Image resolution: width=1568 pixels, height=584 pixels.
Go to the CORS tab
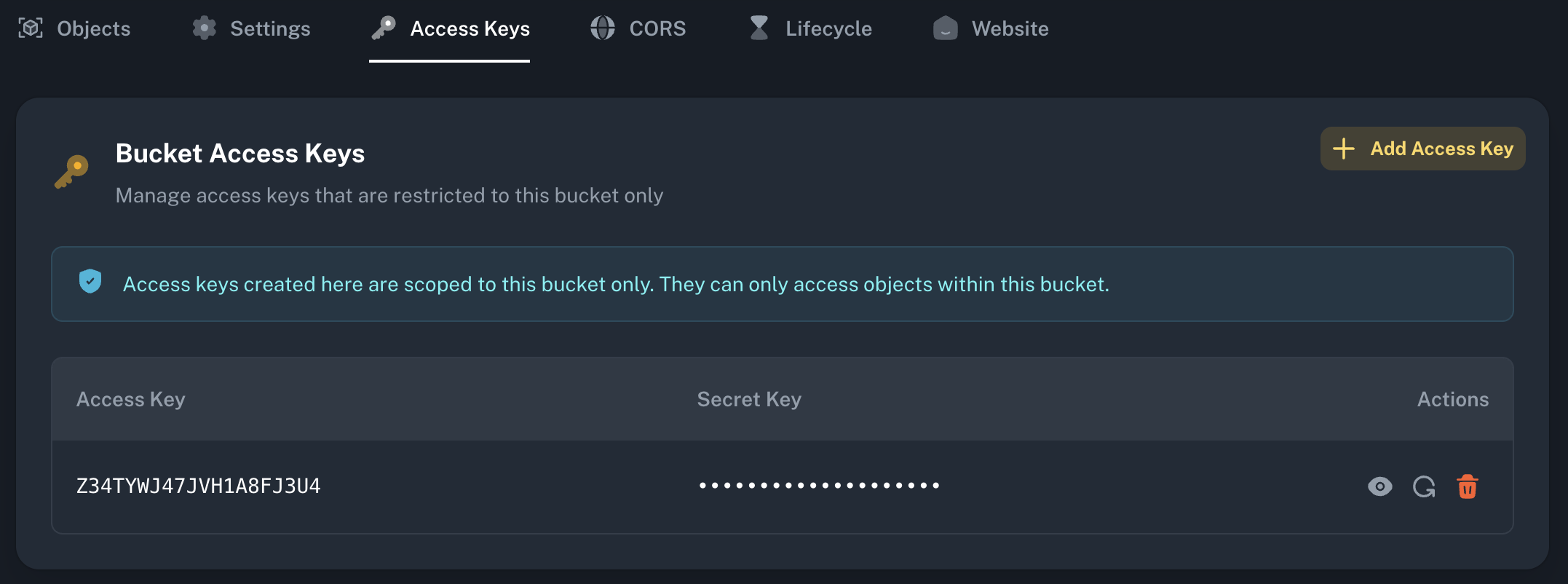[x=638, y=28]
